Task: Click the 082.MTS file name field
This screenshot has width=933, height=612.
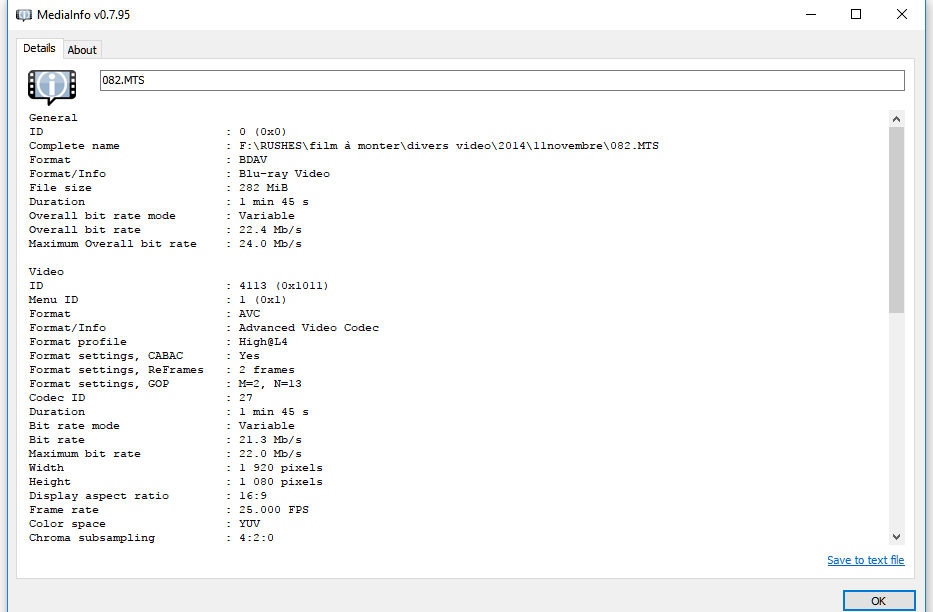Action: 502,80
